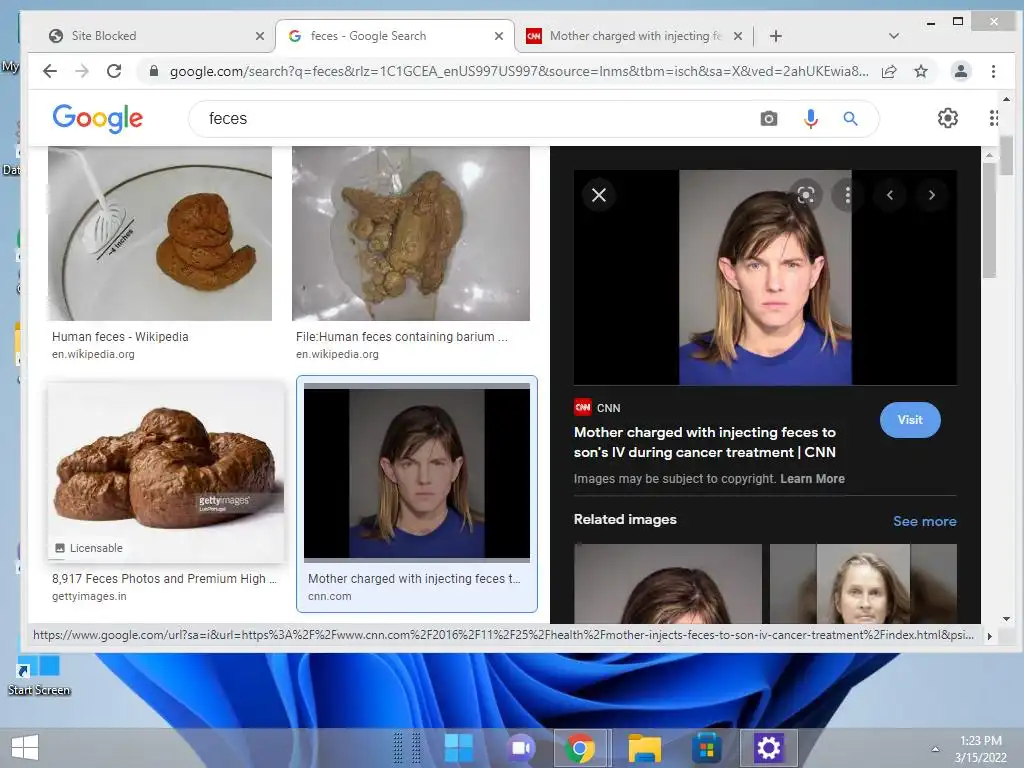Open the Human feces Wikipedia thumbnail
The width and height of the screenshot is (1024, 768).
click(160, 233)
